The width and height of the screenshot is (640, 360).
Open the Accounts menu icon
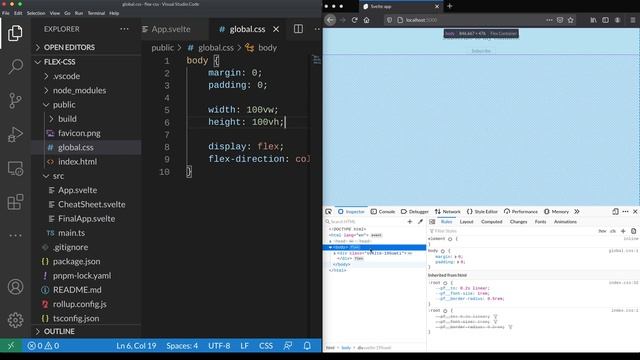coord(15,287)
